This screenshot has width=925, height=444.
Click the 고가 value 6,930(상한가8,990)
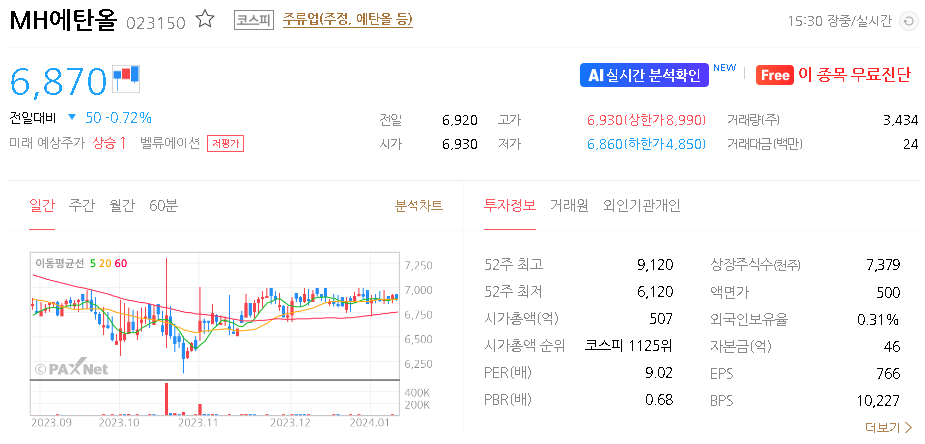[647, 120]
